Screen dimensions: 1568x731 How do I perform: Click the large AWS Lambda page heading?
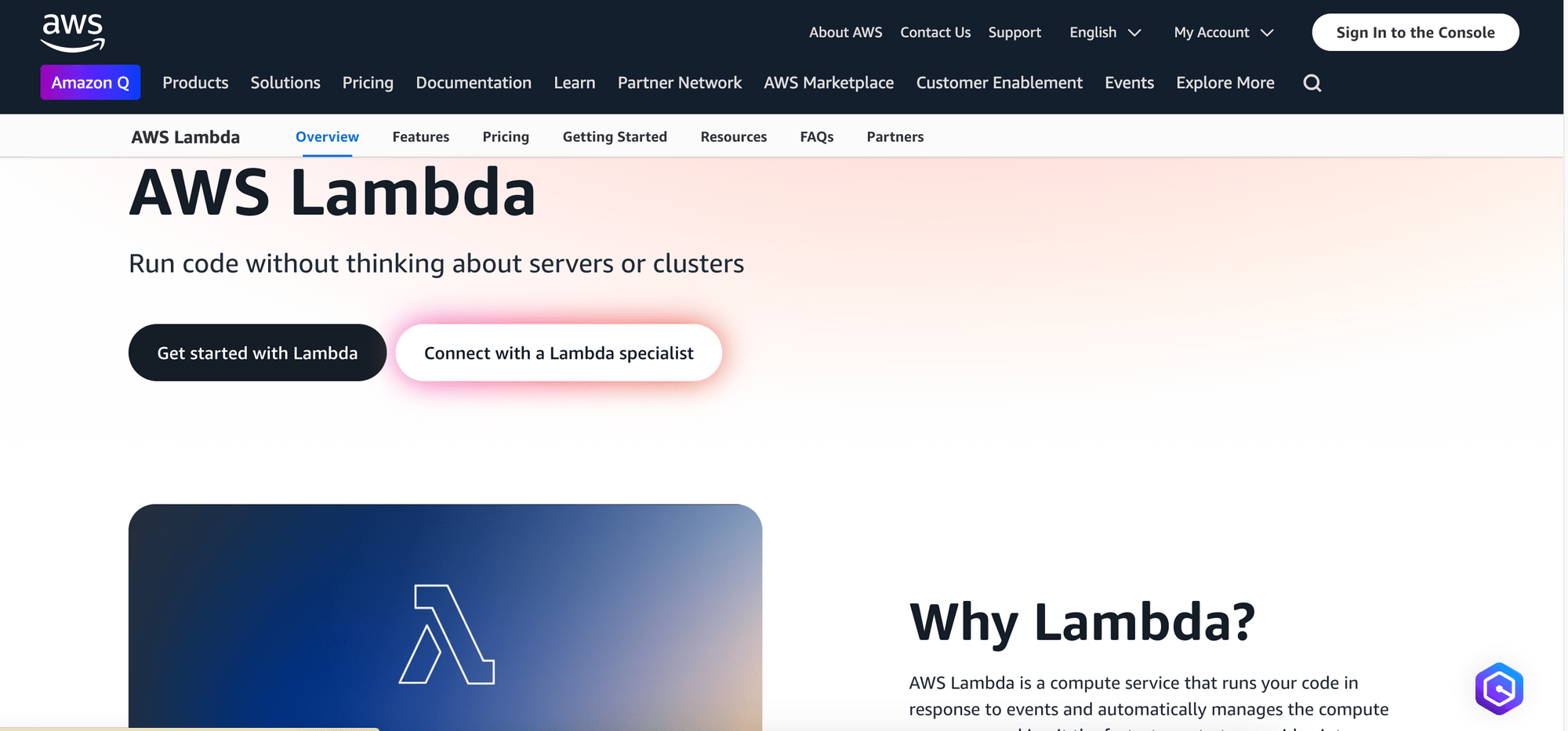[332, 192]
